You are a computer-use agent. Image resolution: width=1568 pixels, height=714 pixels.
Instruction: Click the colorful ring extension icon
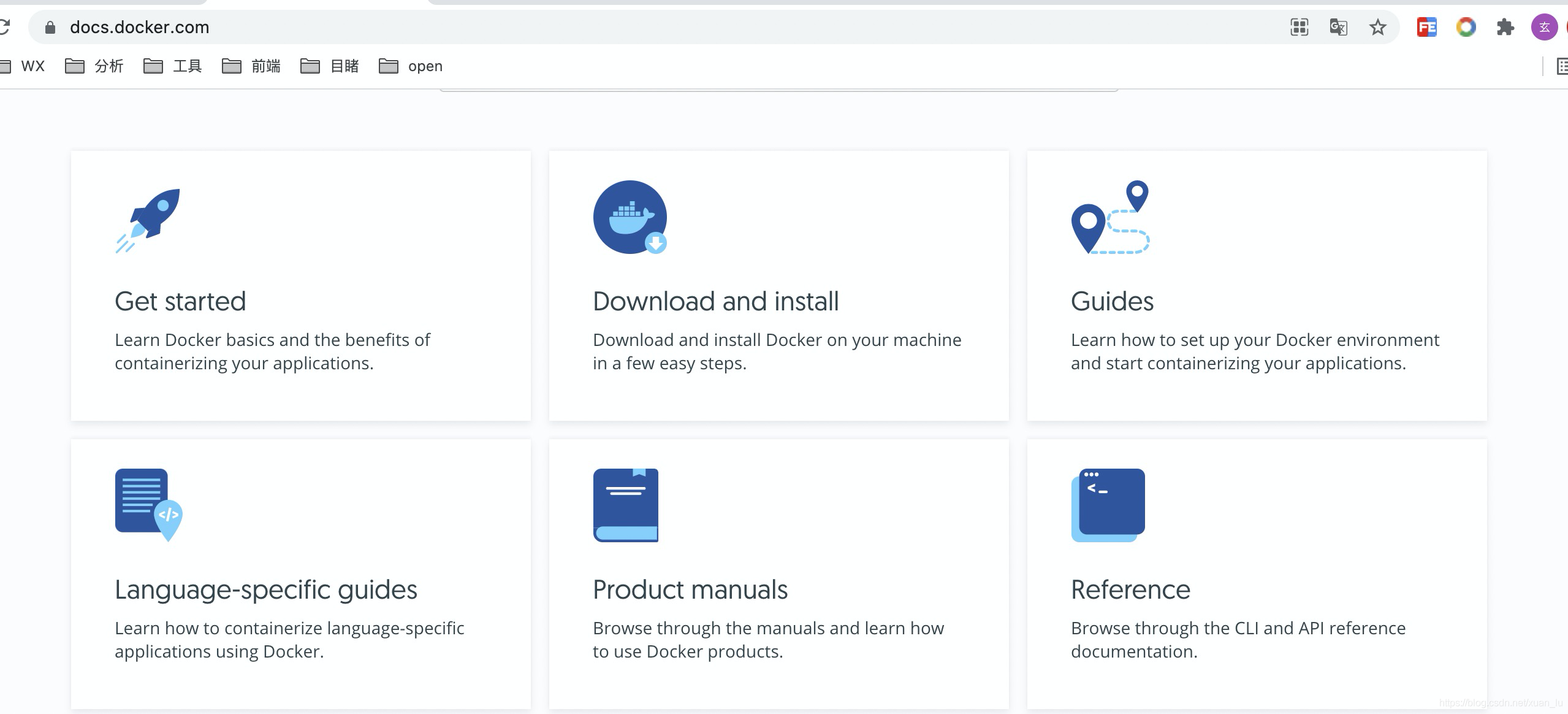tap(1466, 27)
